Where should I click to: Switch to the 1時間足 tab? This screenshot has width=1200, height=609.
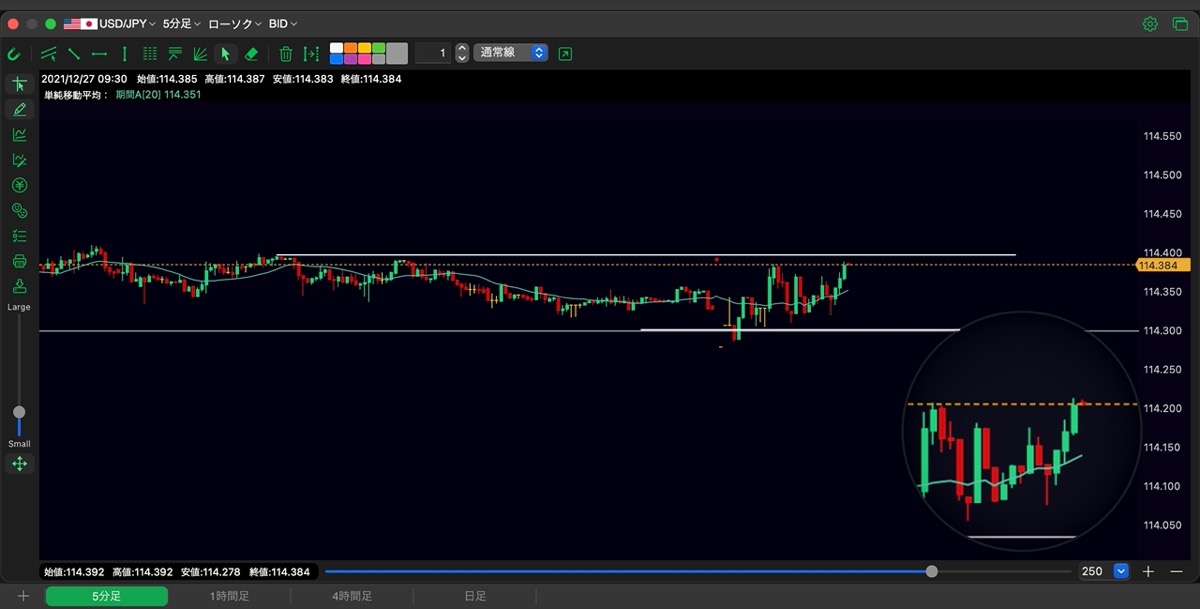click(x=229, y=596)
